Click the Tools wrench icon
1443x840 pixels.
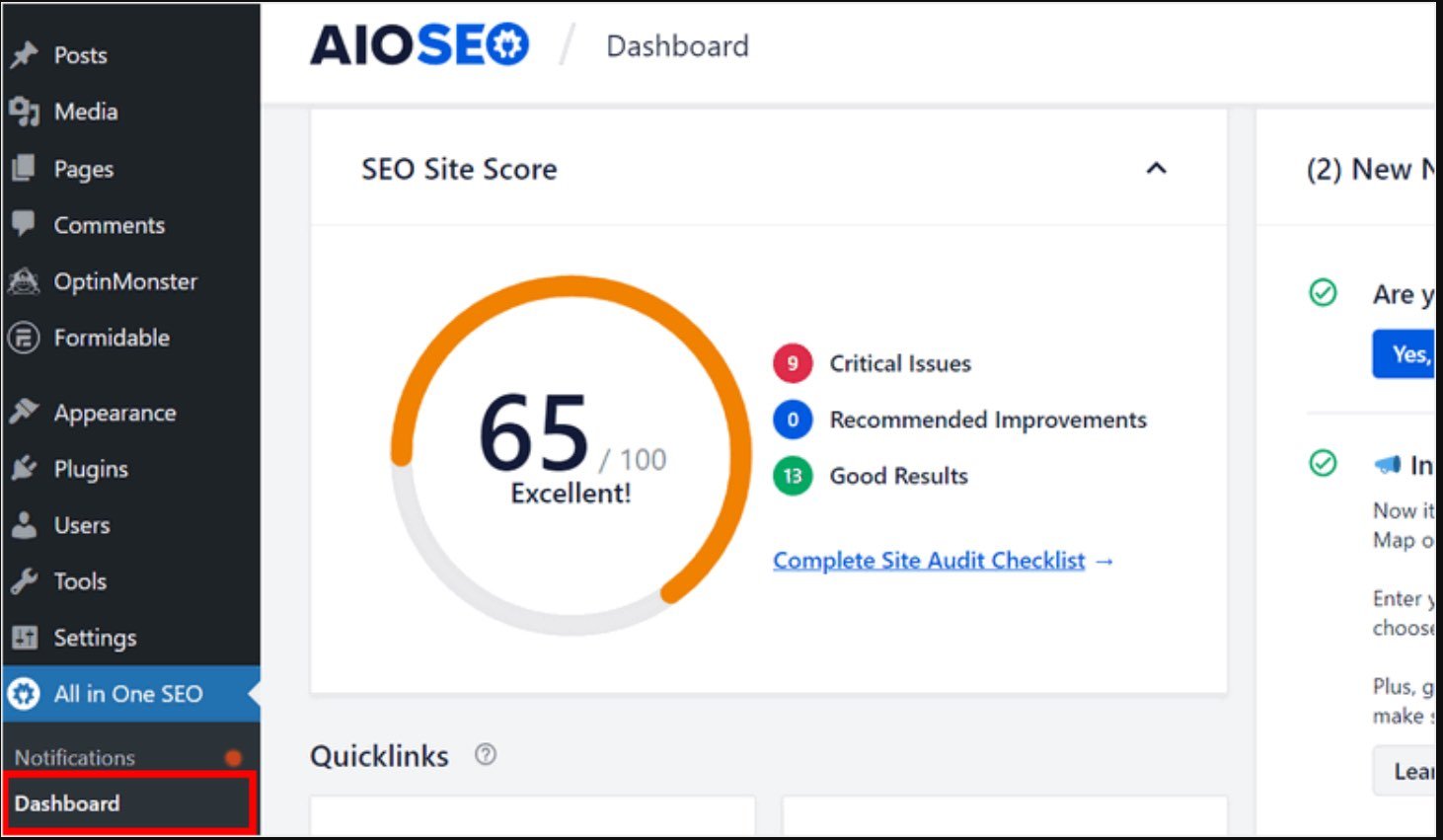[x=25, y=581]
